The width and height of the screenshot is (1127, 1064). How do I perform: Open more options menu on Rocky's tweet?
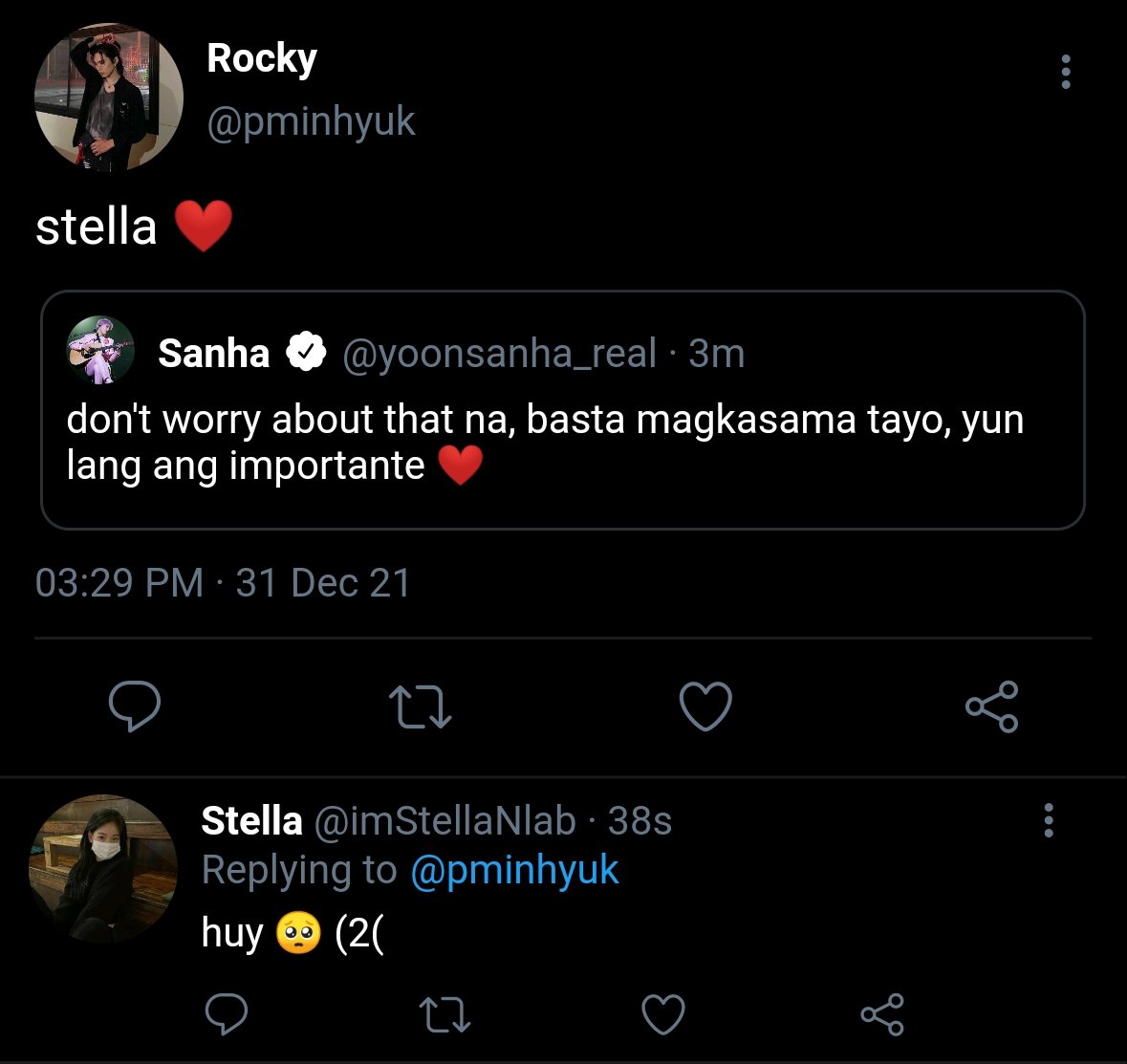[1066, 72]
